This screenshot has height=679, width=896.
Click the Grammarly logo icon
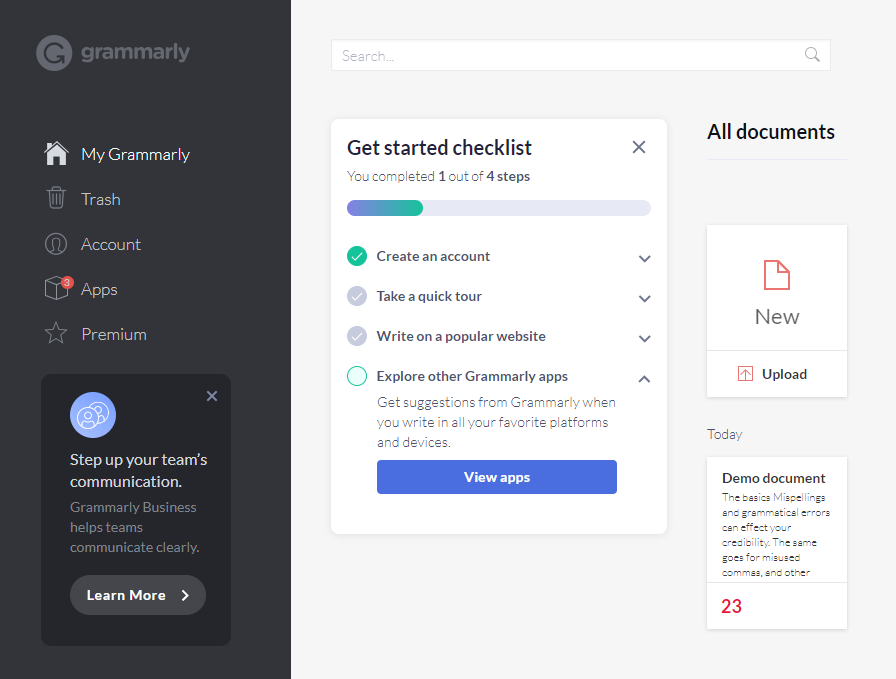(x=54, y=53)
